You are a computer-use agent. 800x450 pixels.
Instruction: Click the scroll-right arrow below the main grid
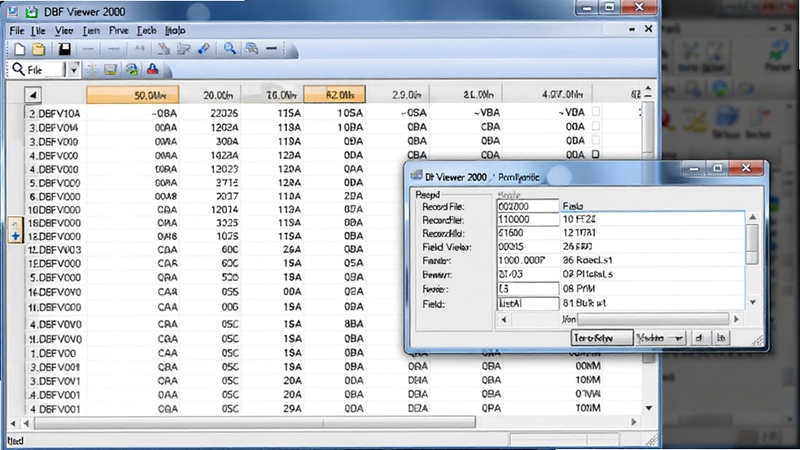634,422
